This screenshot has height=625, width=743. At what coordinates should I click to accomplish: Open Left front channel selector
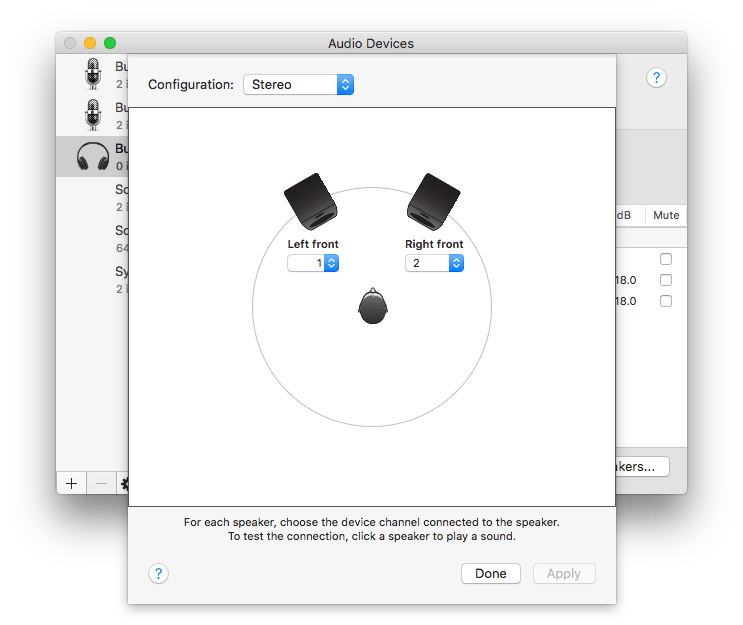tap(313, 263)
